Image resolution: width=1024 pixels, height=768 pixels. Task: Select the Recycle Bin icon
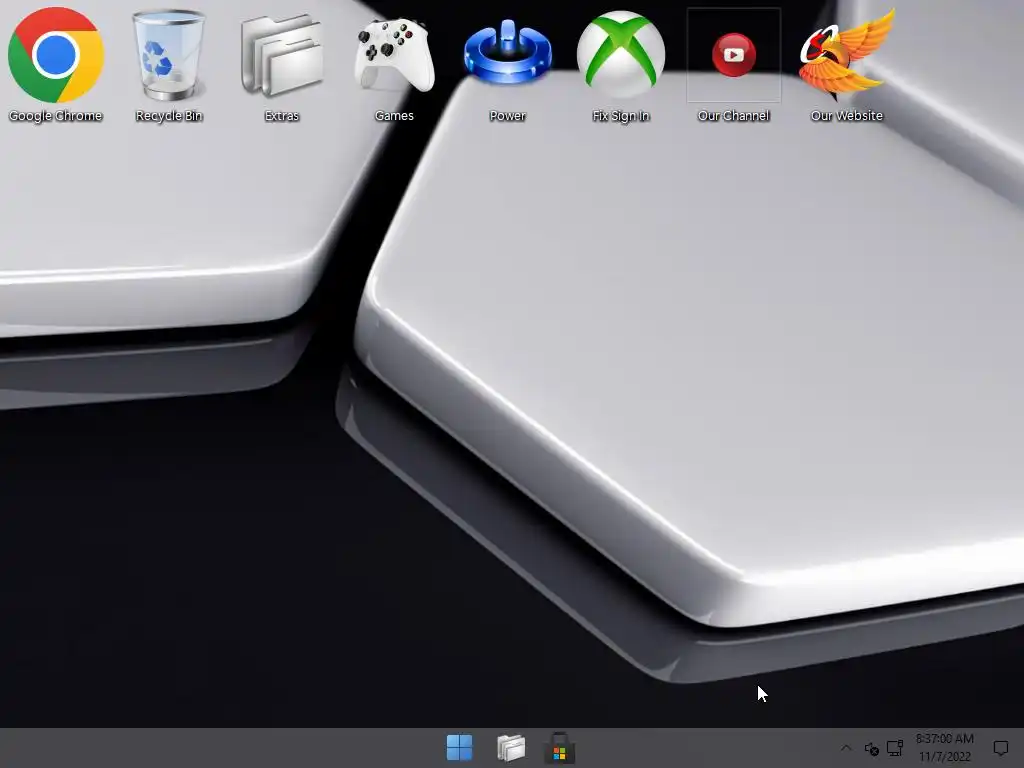tap(168, 56)
